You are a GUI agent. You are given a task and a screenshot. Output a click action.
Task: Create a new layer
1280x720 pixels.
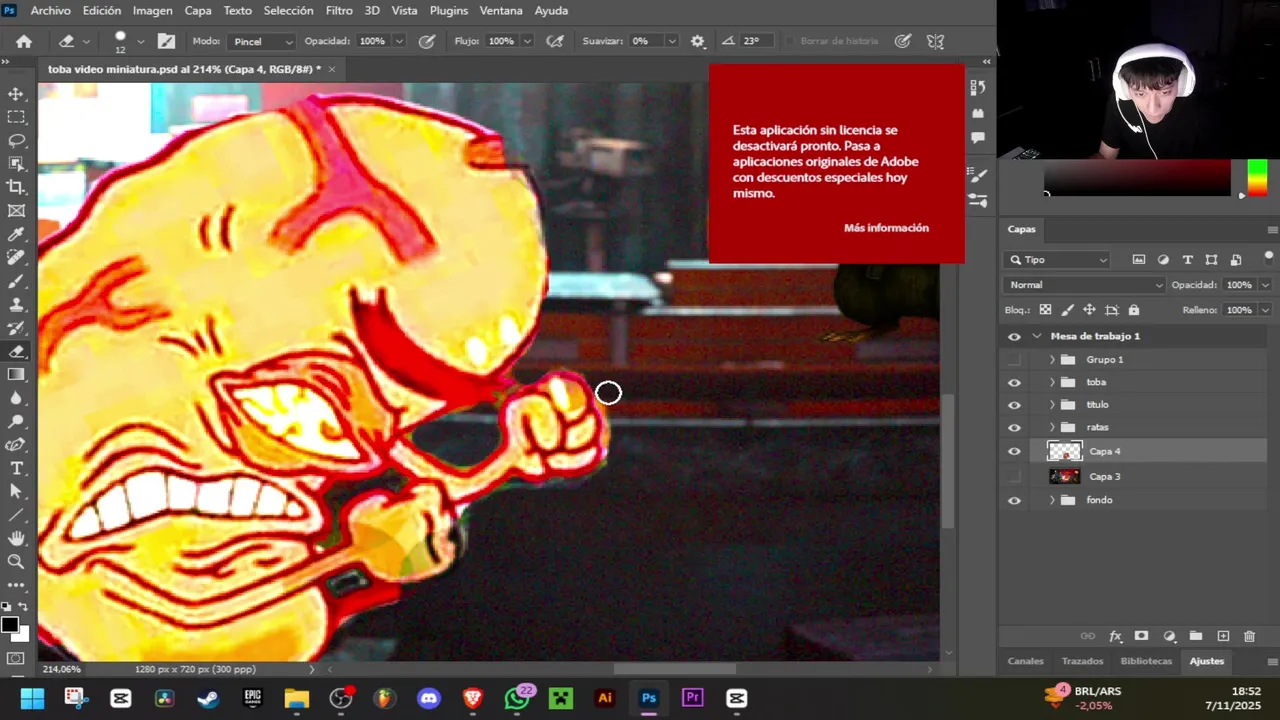pos(1222,636)
